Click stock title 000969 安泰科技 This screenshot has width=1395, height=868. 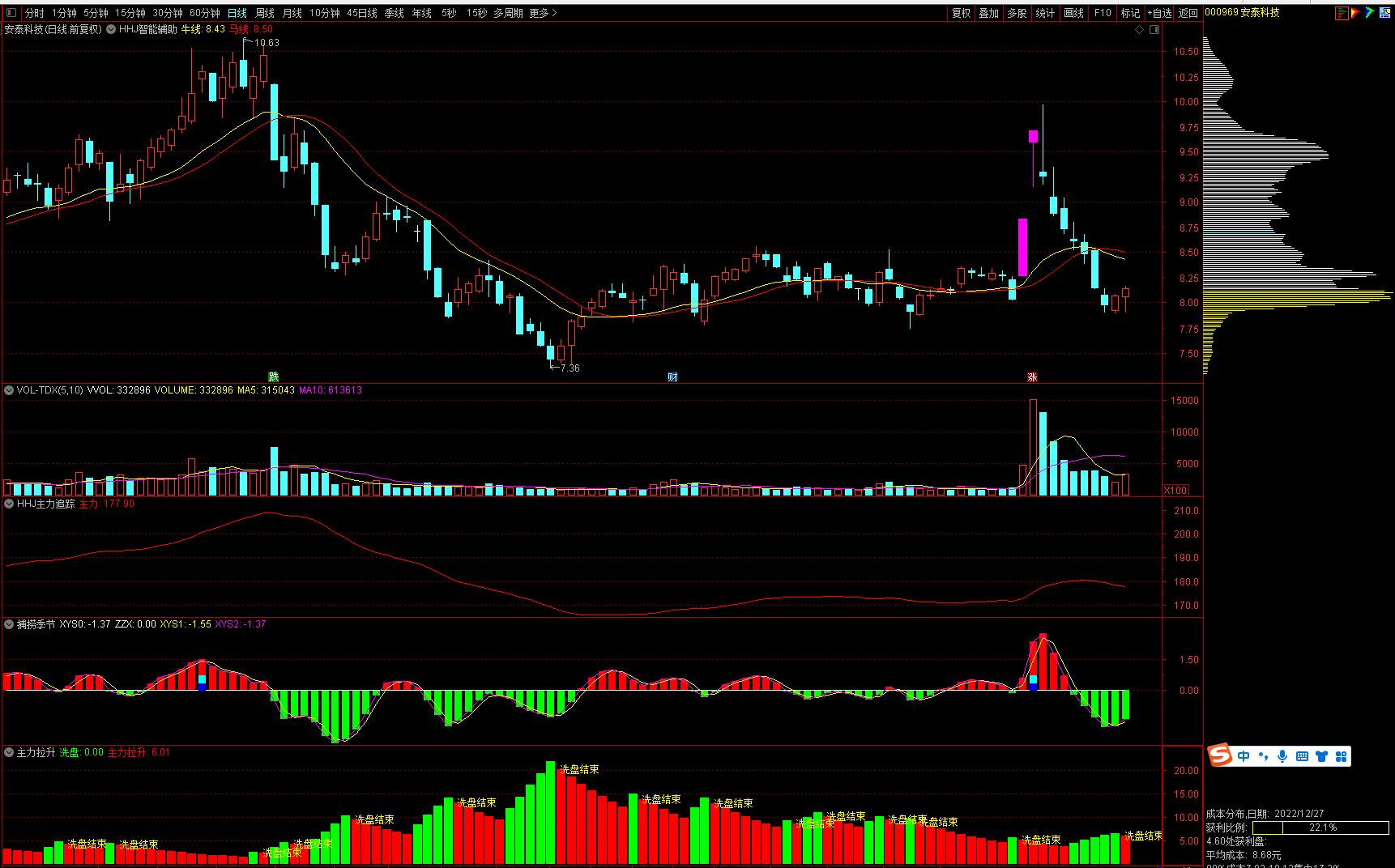1242,13
